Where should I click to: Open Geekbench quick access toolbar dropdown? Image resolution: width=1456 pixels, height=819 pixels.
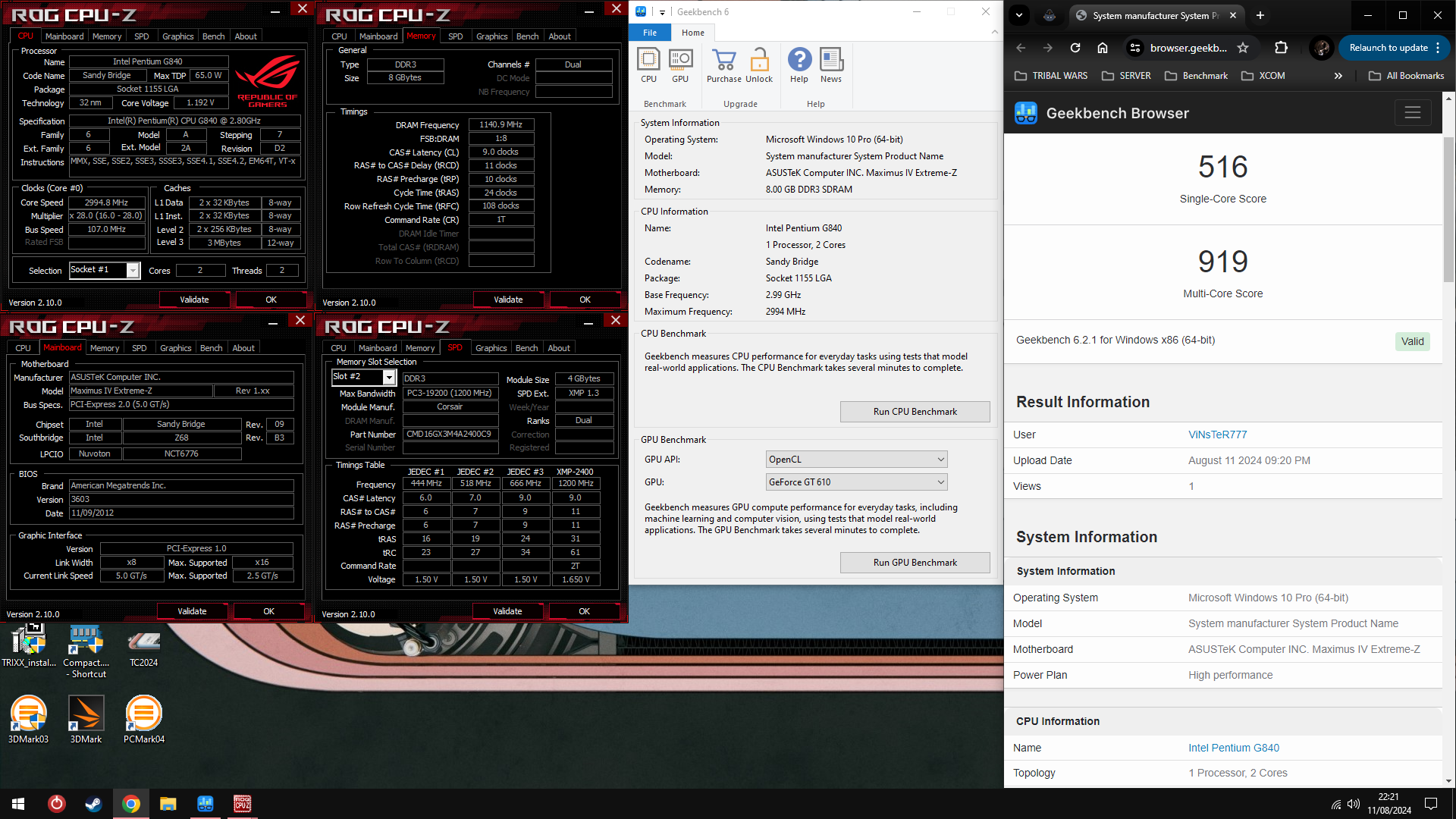click(662, 12)
